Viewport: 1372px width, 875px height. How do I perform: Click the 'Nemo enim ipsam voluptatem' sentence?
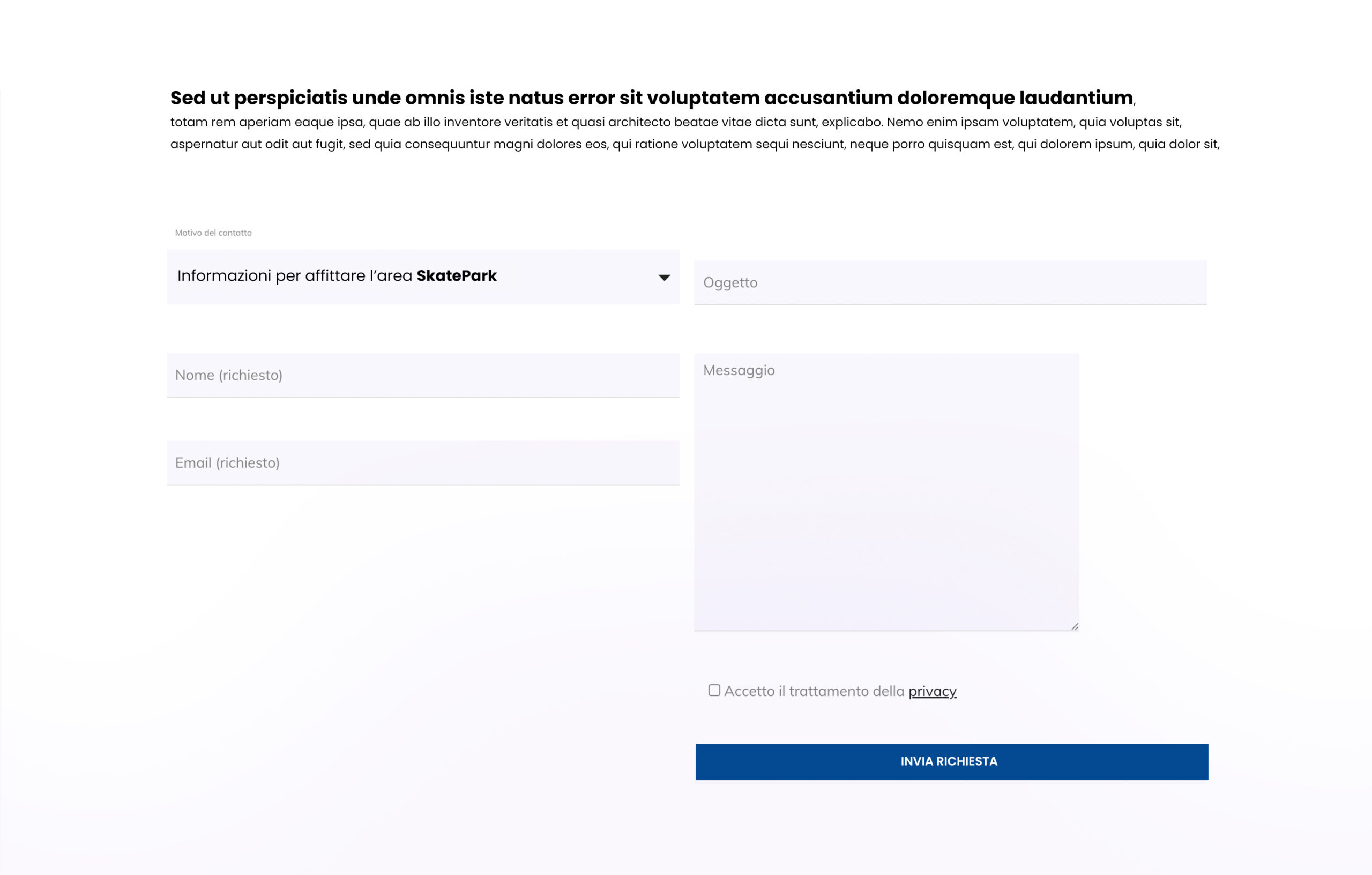tap(980, 122)
